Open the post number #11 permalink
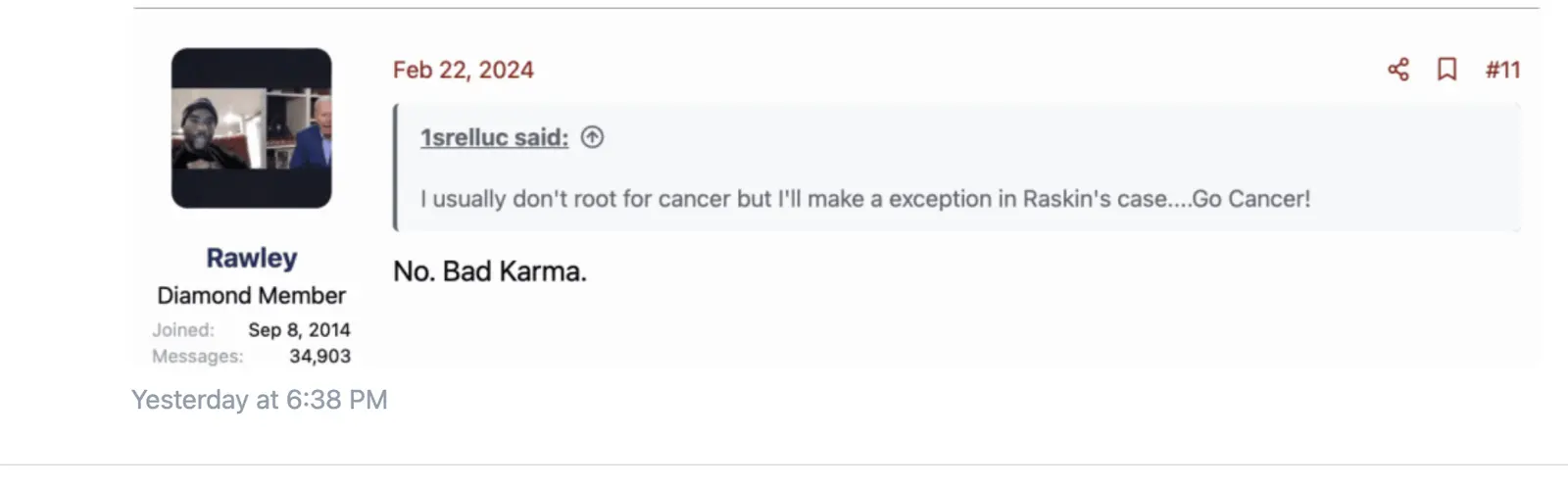1568x487 pixels. pyautogui.click(x=1502, y=70)
